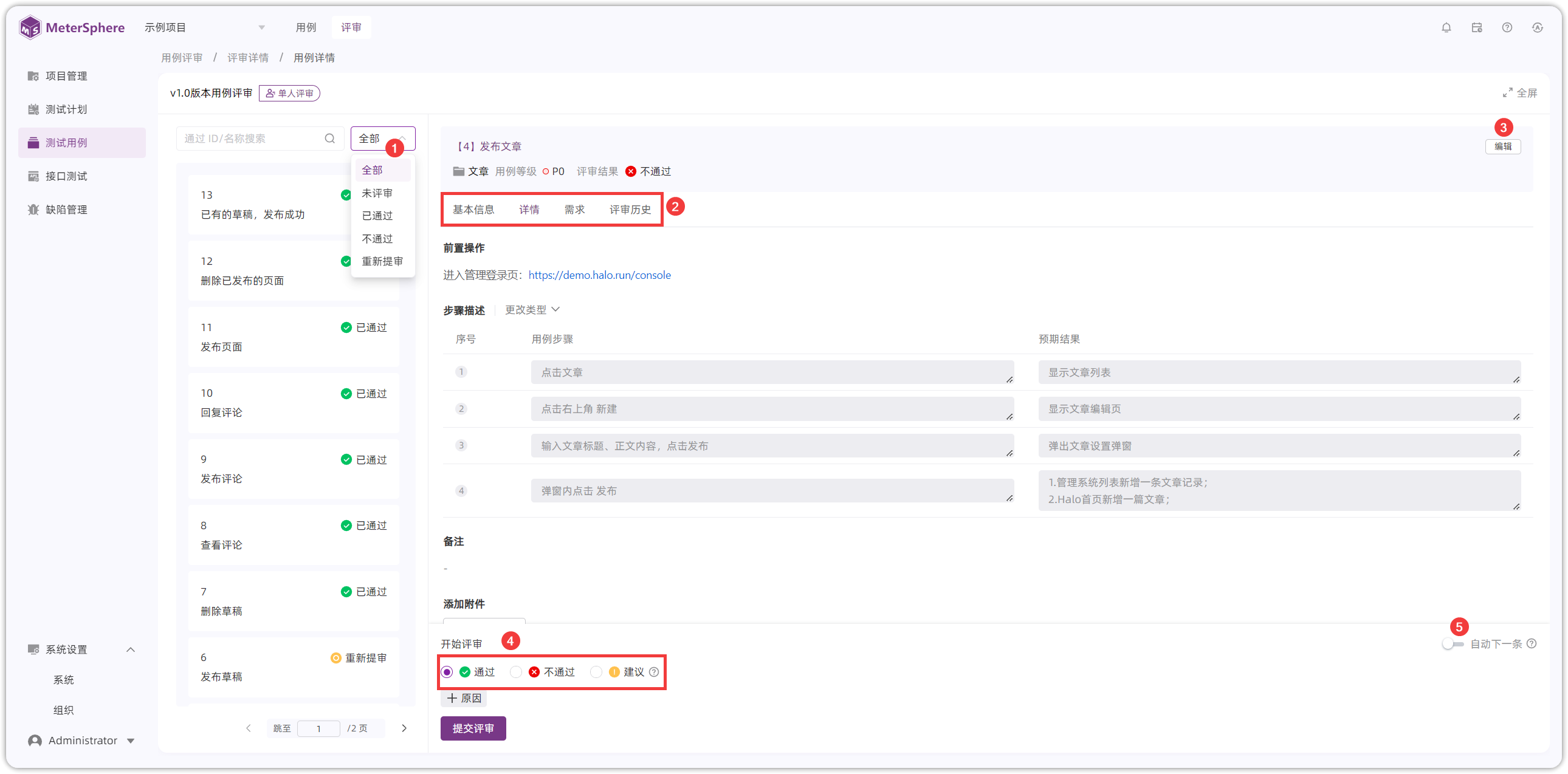Select the 不通过 radio option
This screenshot has width=1568, height=774.
(516, 672)
